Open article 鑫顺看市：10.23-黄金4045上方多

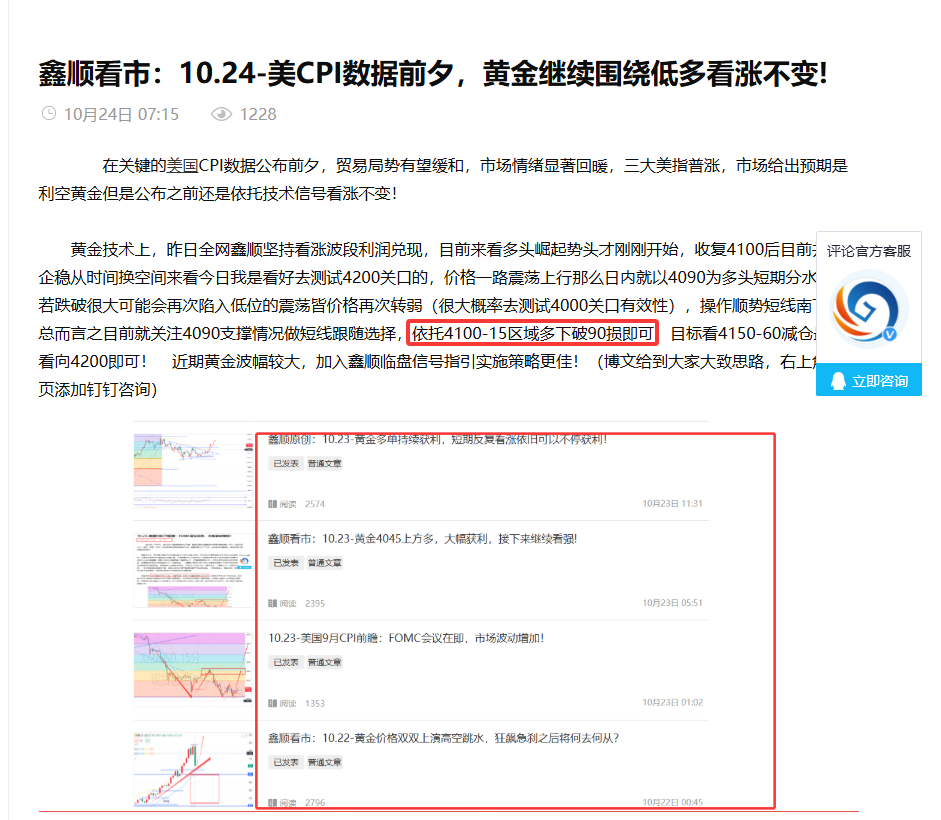click(422, 539)
